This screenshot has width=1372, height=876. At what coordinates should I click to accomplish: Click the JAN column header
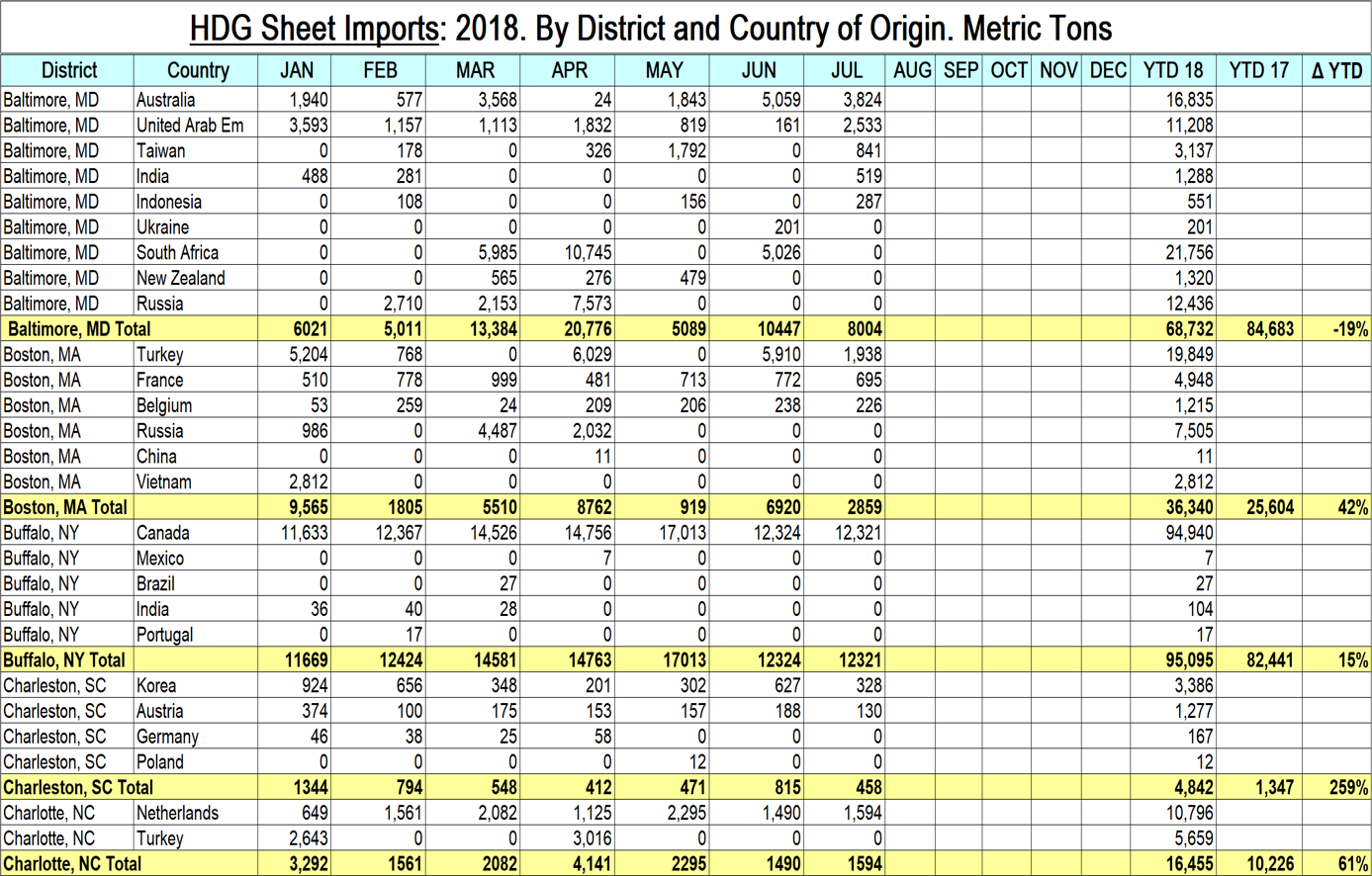(x=296, y=71)
